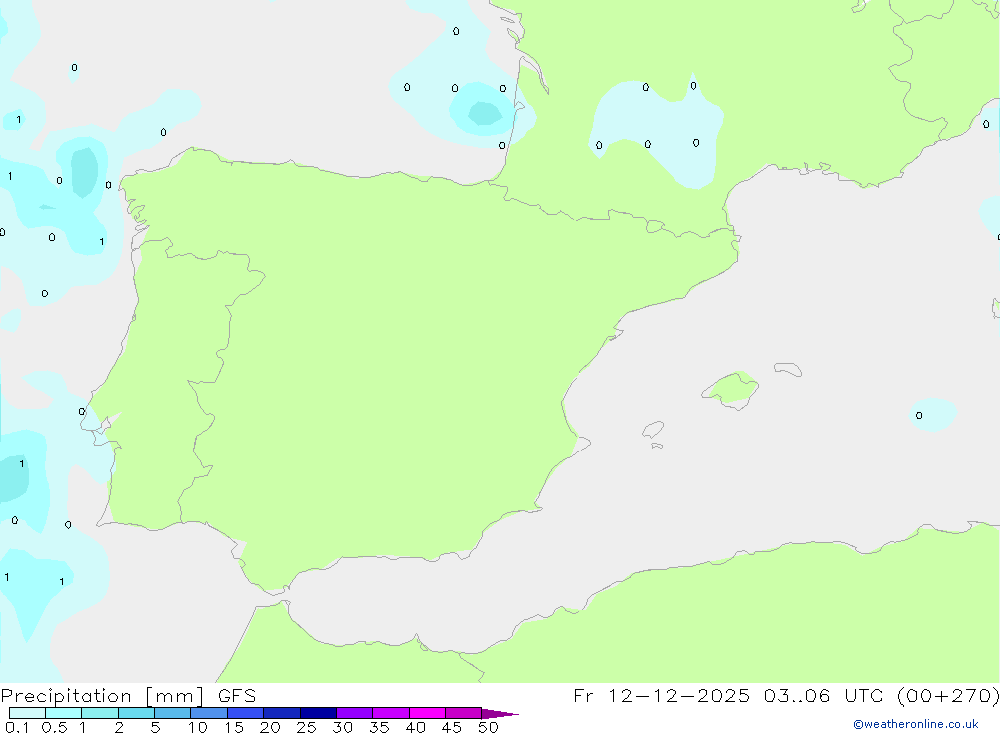Click the 25–30 mm navy legend swatch
The image size is (1000, 733).
(x=318, y=713)
